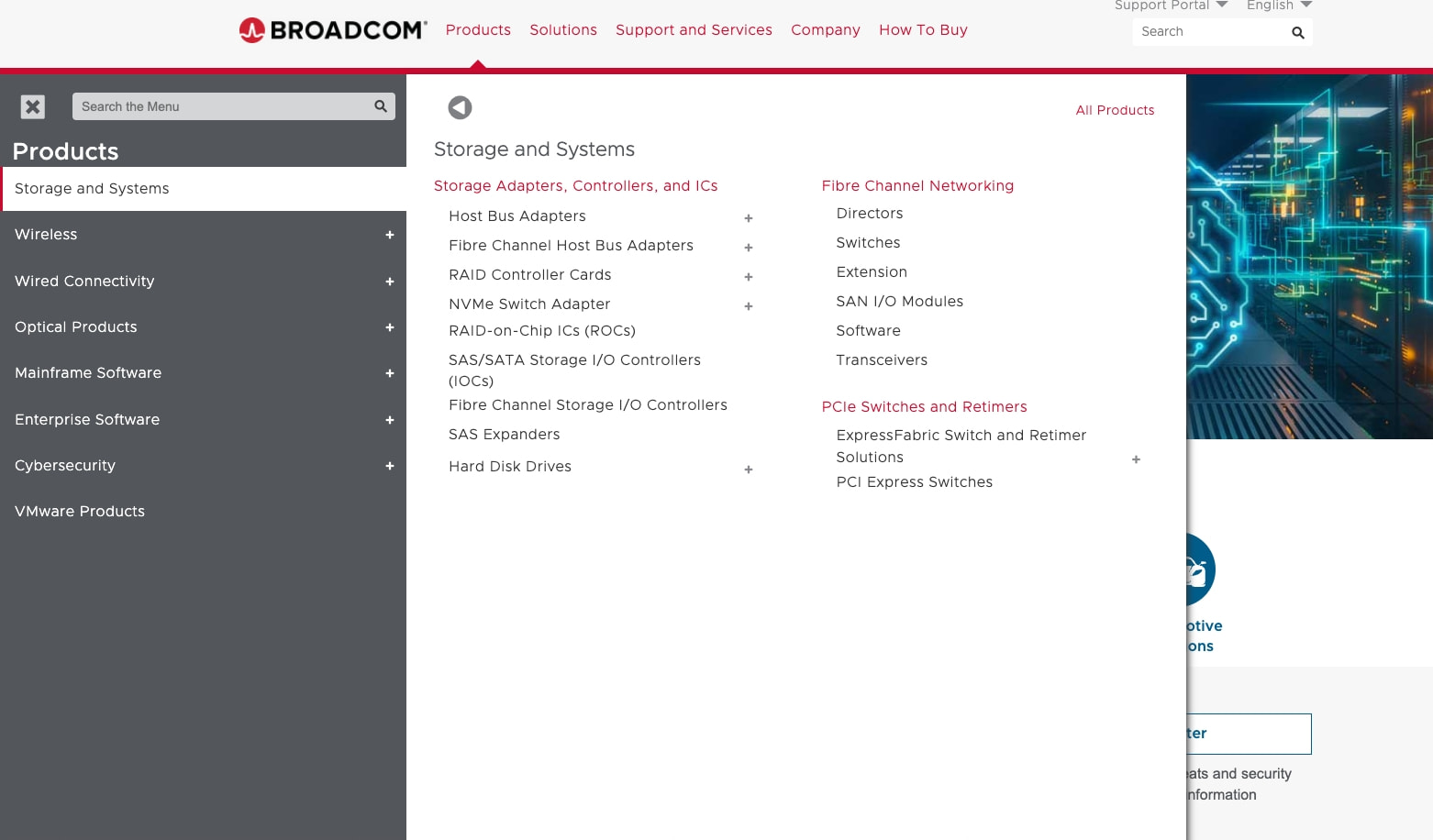
Task: Open RAID-on-Chip ICs (ROCs)
Action: 542,331
